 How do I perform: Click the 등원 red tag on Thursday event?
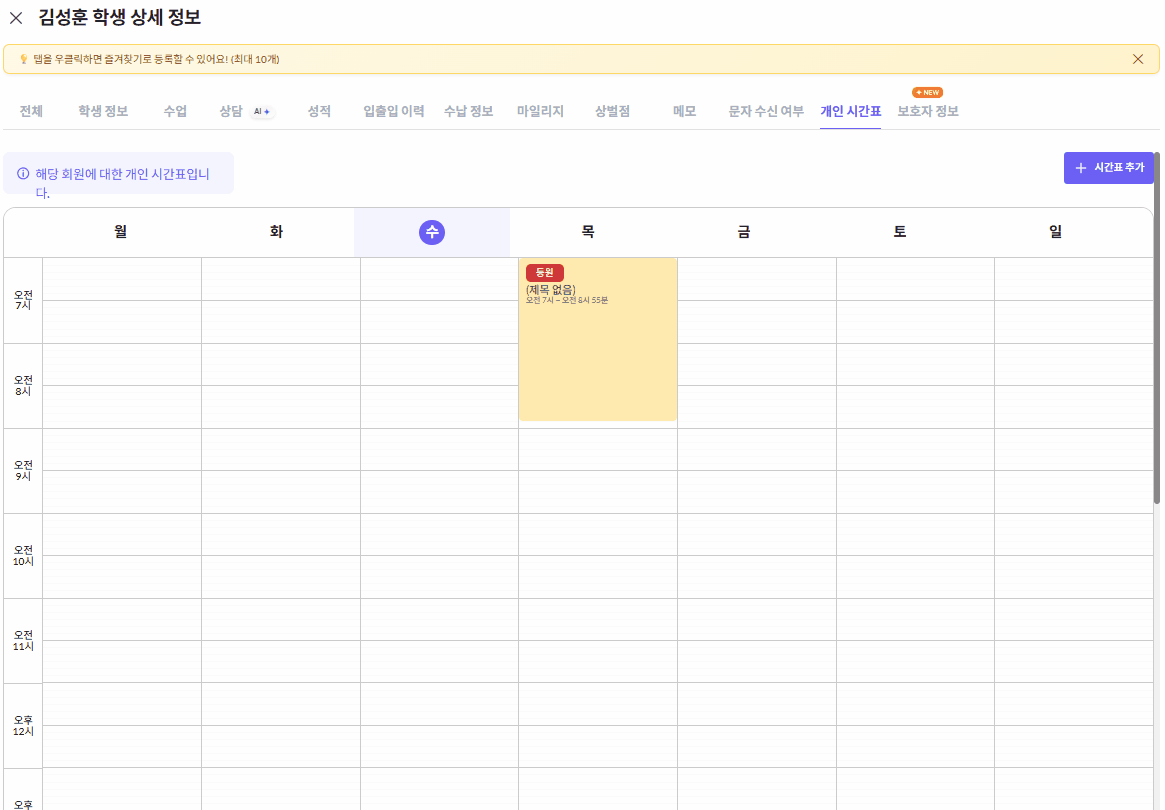point(545,273)
